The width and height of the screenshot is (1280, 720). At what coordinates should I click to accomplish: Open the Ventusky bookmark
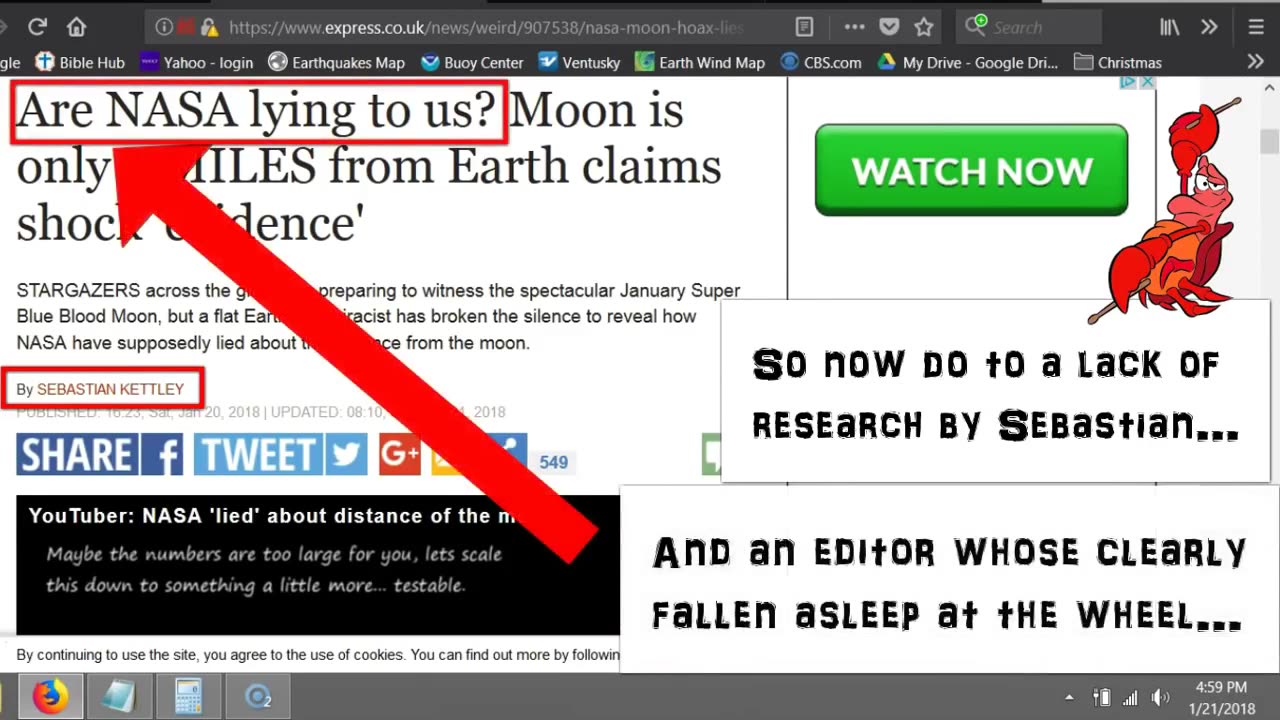click(580, 62)
